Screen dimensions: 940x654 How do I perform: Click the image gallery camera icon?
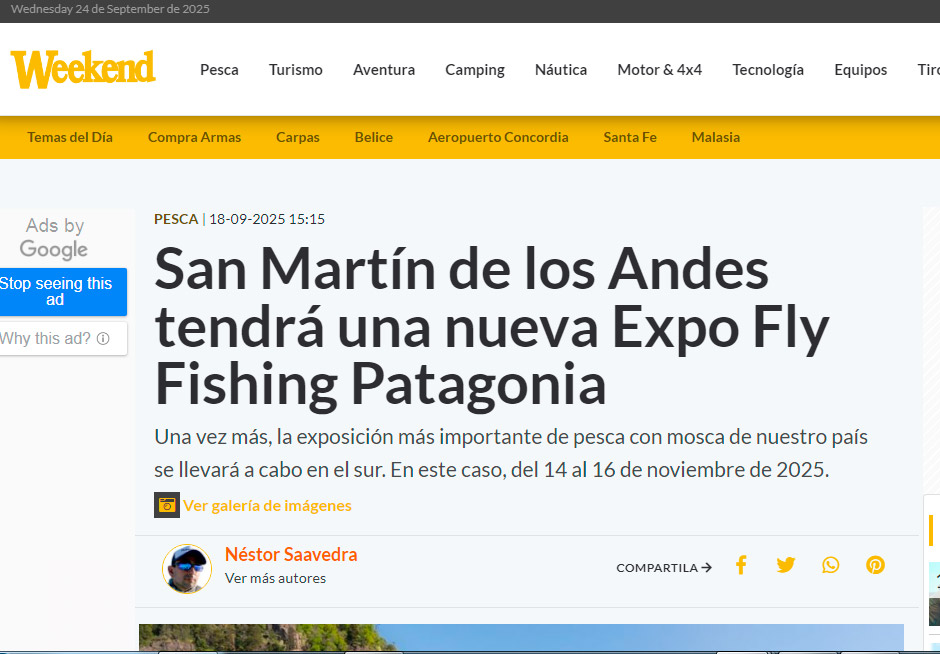pos(166,505)
